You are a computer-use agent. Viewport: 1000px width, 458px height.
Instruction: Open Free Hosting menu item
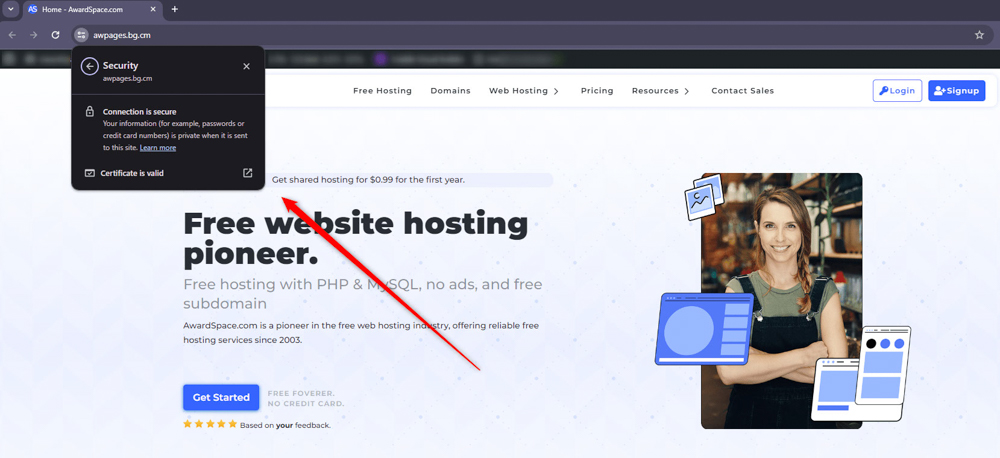[383, 91]
